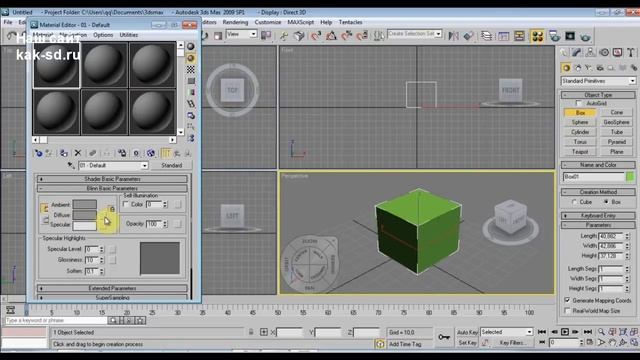The image size is (640, 360).
Task: Open the Motion panel tab
Action: click(604, 52)
